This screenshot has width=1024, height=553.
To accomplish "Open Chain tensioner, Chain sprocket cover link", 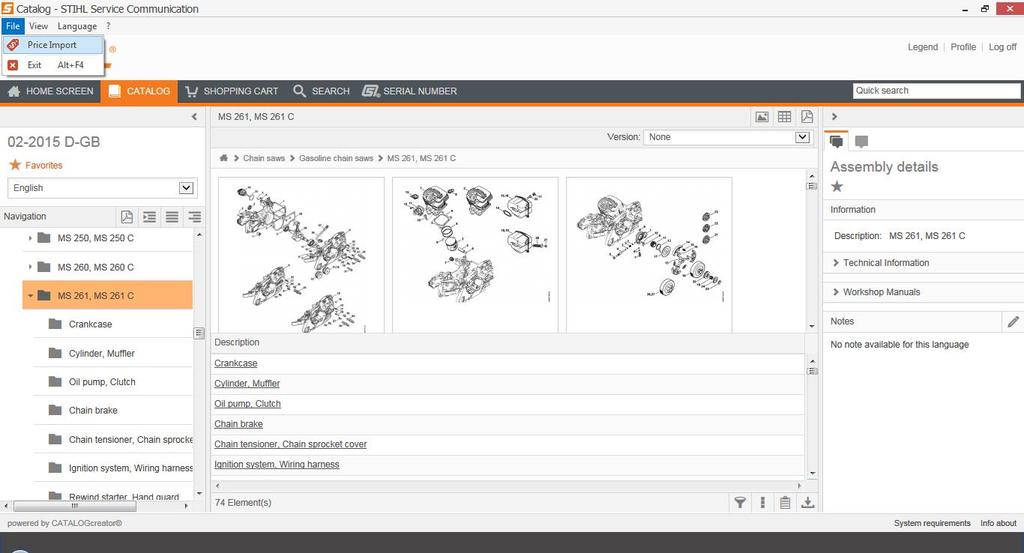I will [x=291, y=445].
